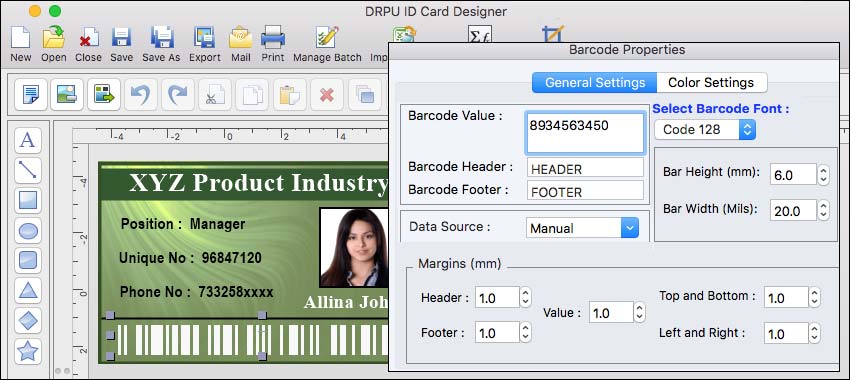Click the employee photo on the ID card
The height and width of the screenshot is (380, 850).
[355, 247]
